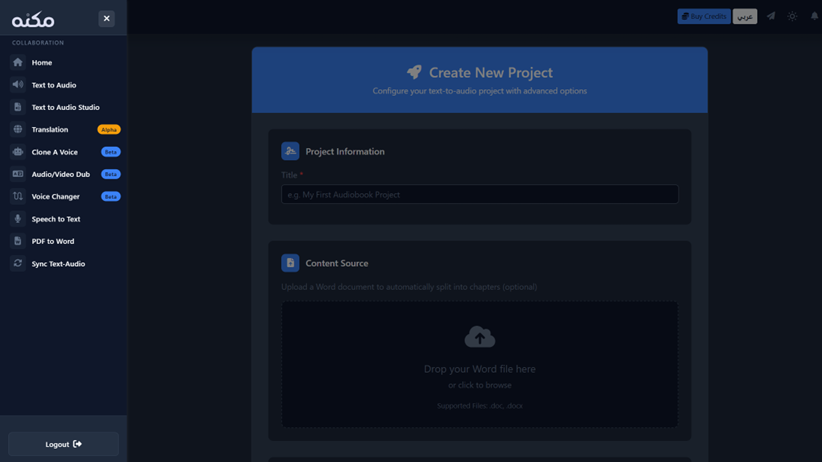This screenshot has width=822, height=462.
Task: Click the cloud upload icon
Action: 479,337
